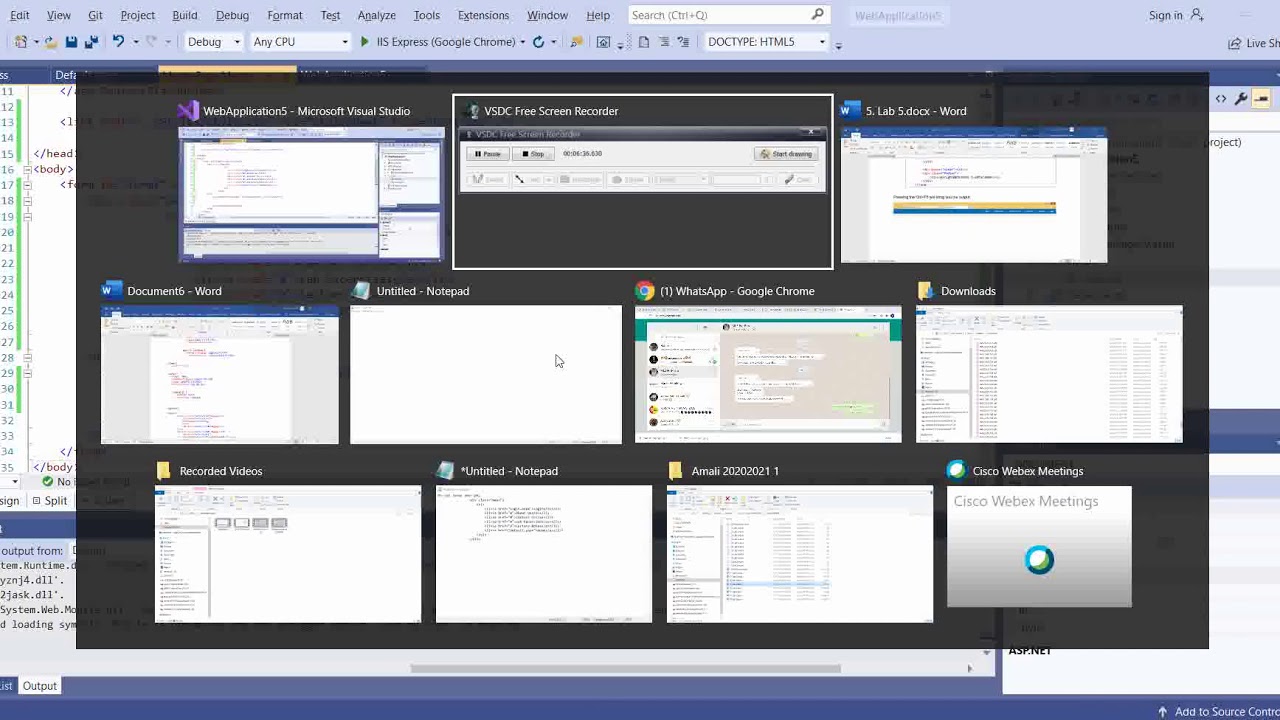The image size is (1280, 720).
Task: Open the Help menu
Action: (x=598, y=15)
